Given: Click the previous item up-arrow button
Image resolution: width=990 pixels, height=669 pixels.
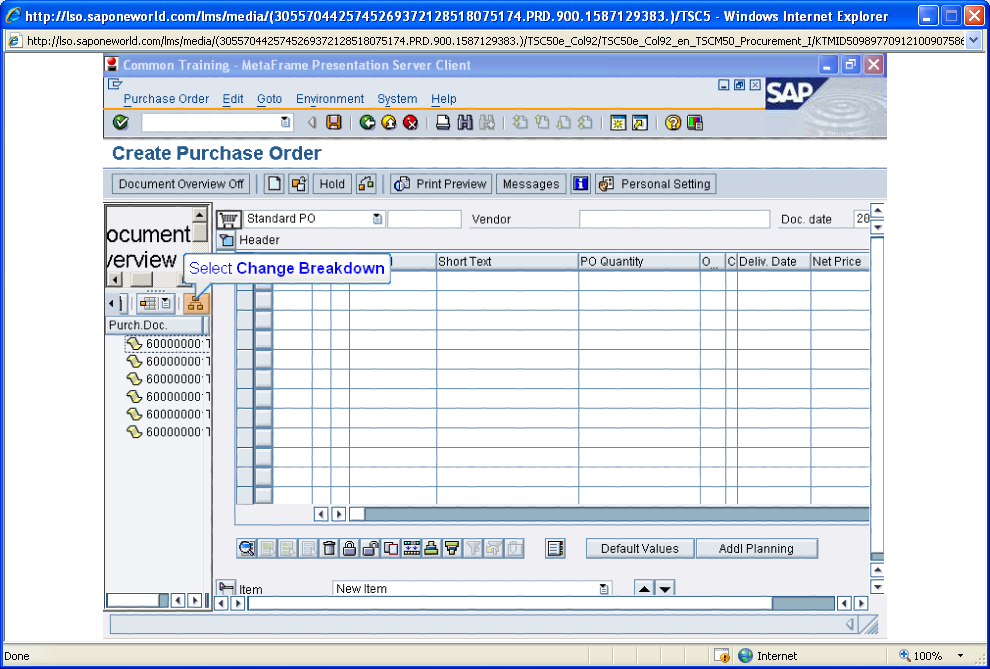Looking at the screenshot, I should [644, 589].
